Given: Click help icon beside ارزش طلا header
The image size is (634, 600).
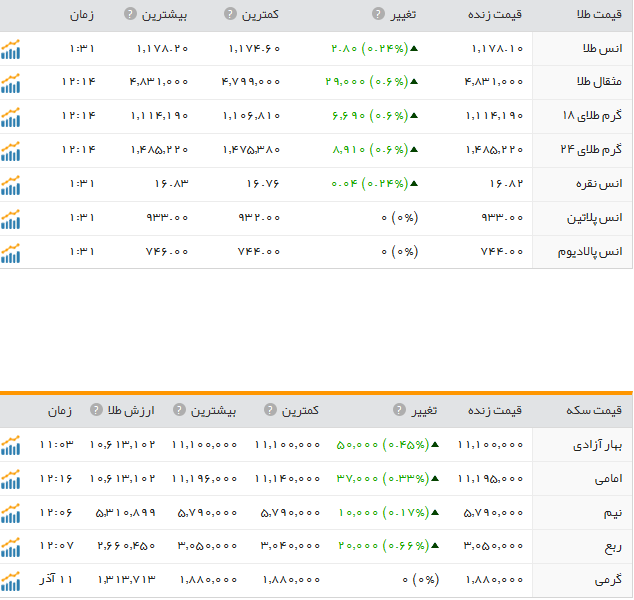Looking at the screenshot, I should coord(96,410).
